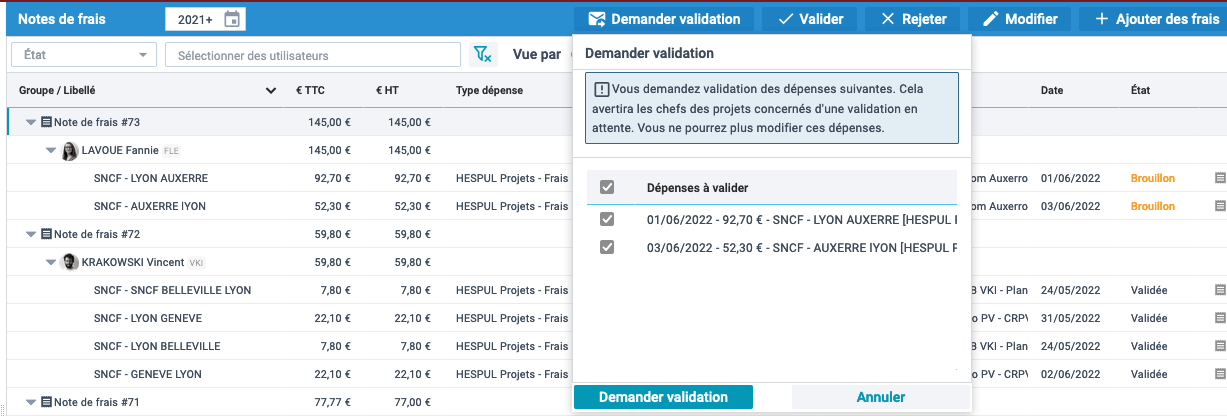Image resolution: width=1227 pixels, height=416 pixels.
Task: Open row menu icon for 03/06/2022 Brouillon row
Action: [x=1220, y=206]
